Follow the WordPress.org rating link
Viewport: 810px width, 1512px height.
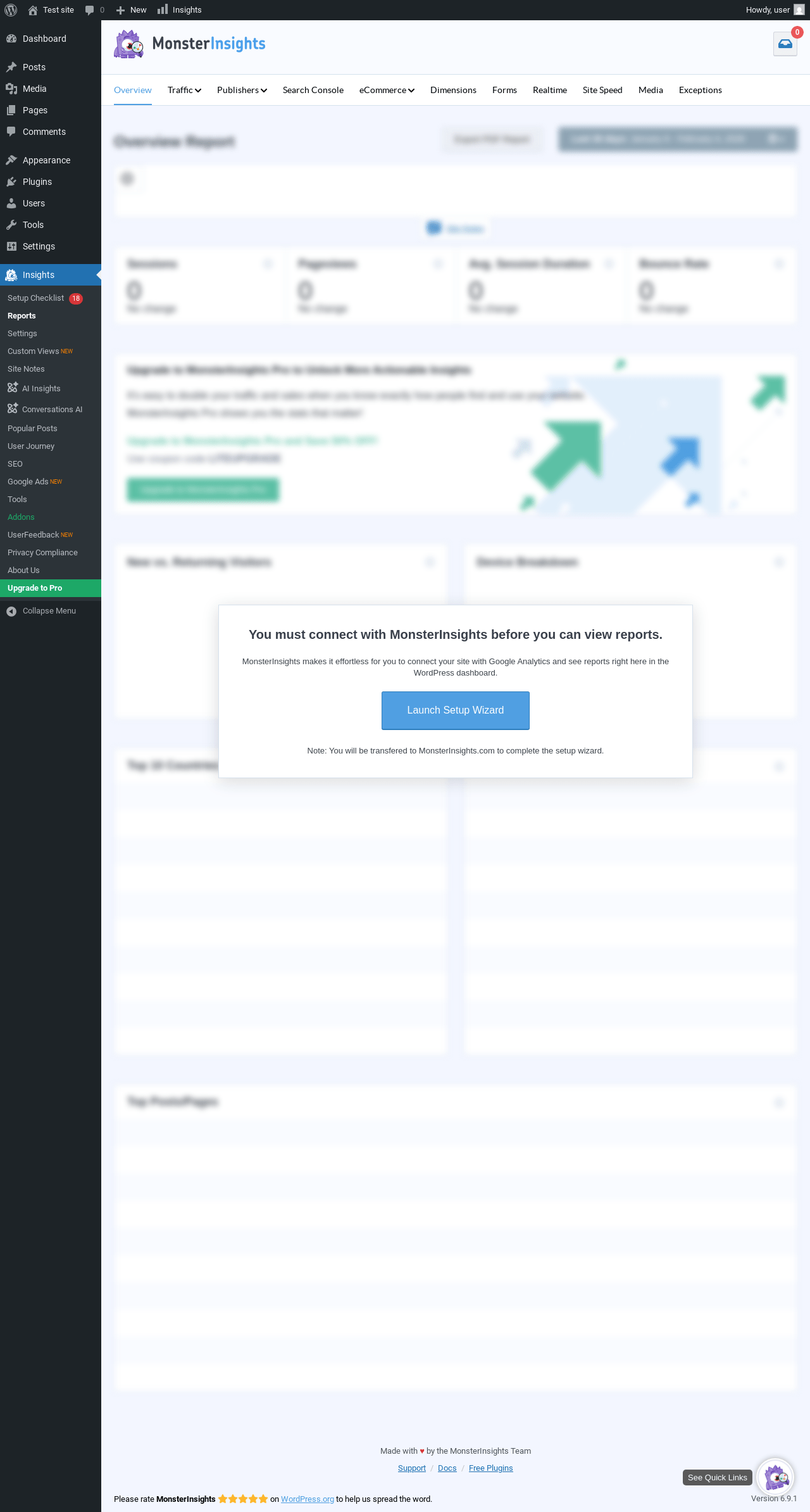click(x=308, y=1499)
